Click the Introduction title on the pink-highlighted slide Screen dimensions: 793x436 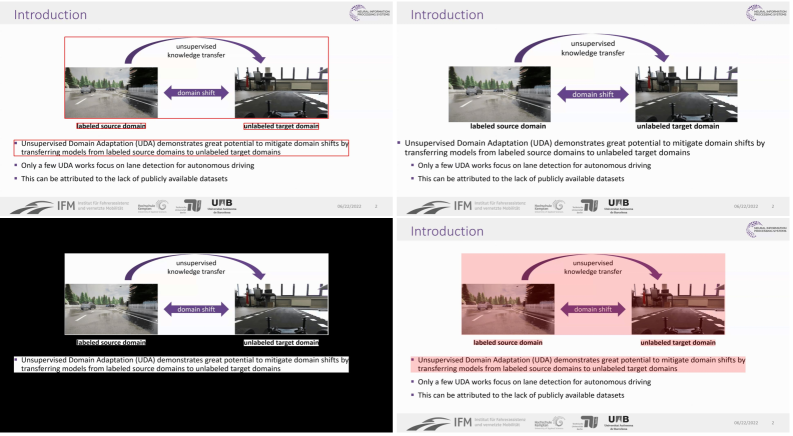(447, 231)
